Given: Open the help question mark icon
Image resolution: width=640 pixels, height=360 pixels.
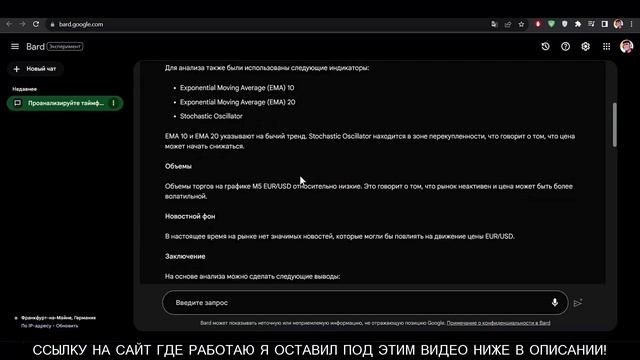Looking at the screenshot, I should (x=565, y=47).
